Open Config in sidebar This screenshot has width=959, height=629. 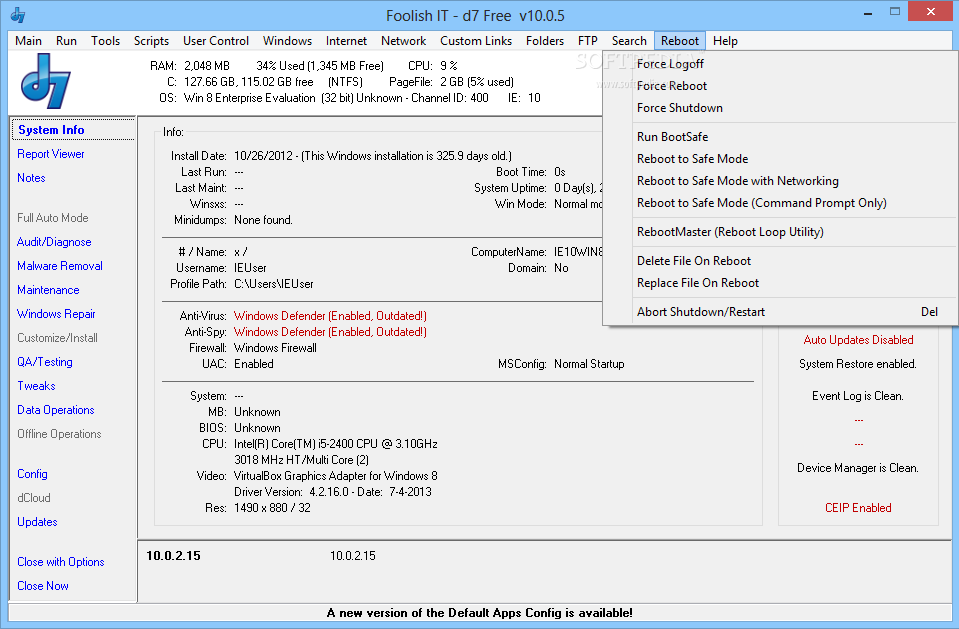[32, 474]
